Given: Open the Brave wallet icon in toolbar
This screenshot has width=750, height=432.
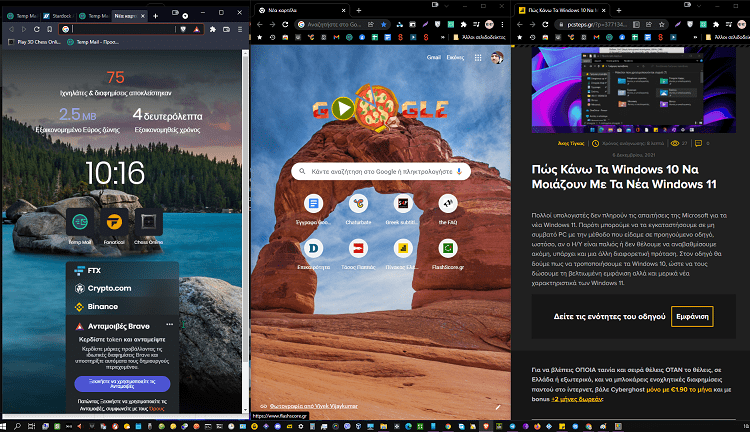Looking at the screenshot, I should pos(226,29).
